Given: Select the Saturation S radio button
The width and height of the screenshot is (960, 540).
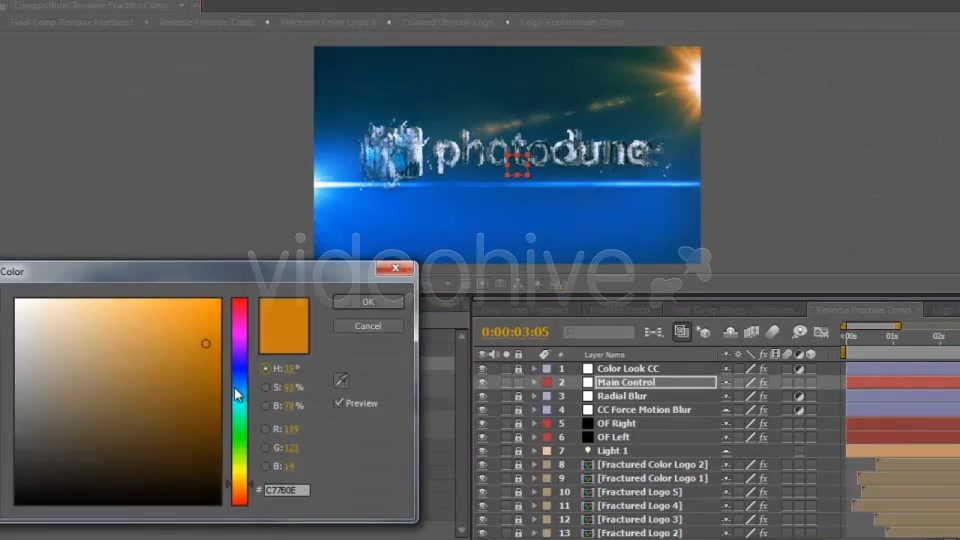Looking at the screenshot, I should (x=265, y=387).
